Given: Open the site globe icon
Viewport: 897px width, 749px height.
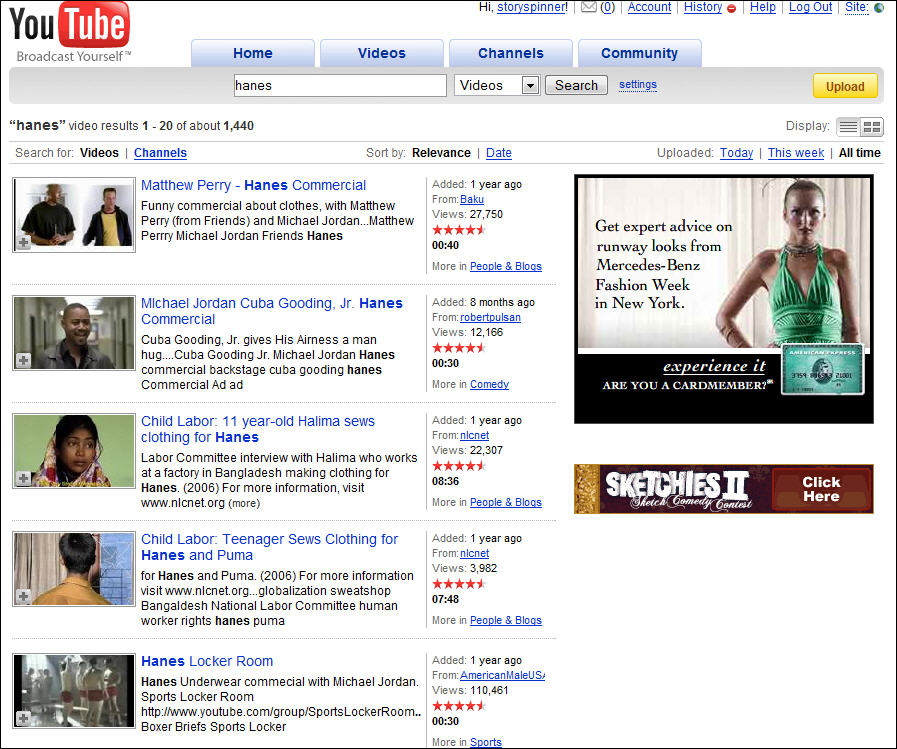Looking at the screenshot, I should click(879, 8).
